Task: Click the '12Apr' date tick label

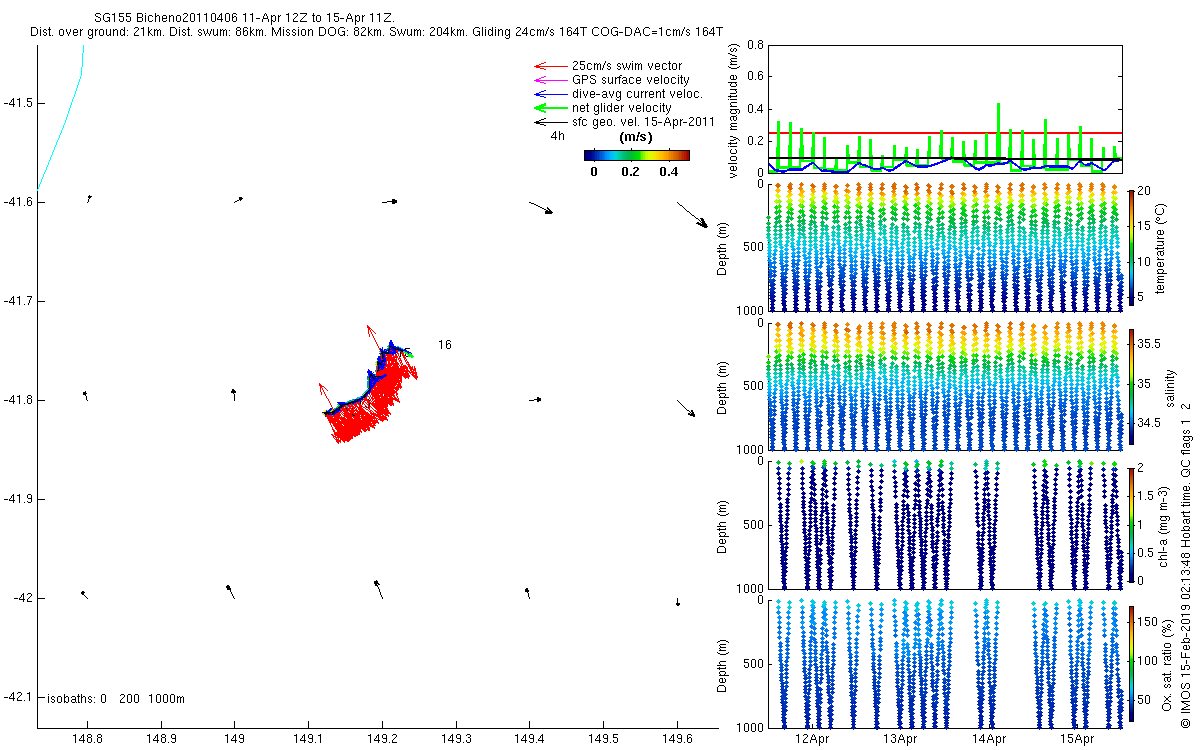Action: point(811,740)
